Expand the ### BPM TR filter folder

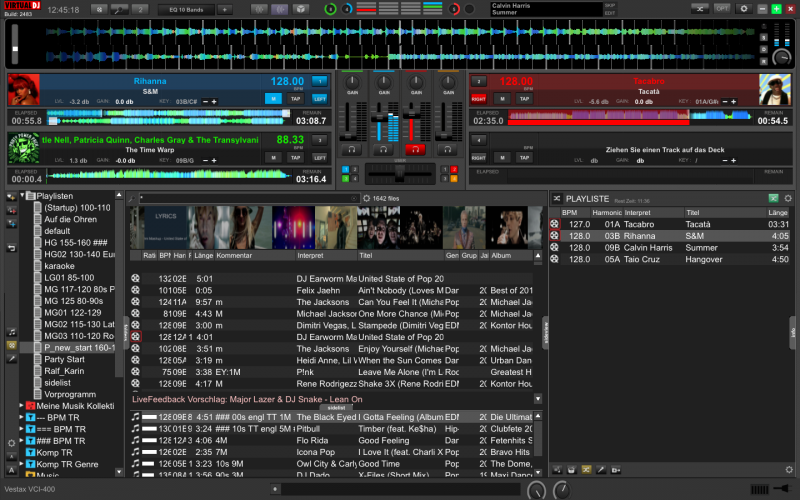pyautogui.click(x=21, y=441)
